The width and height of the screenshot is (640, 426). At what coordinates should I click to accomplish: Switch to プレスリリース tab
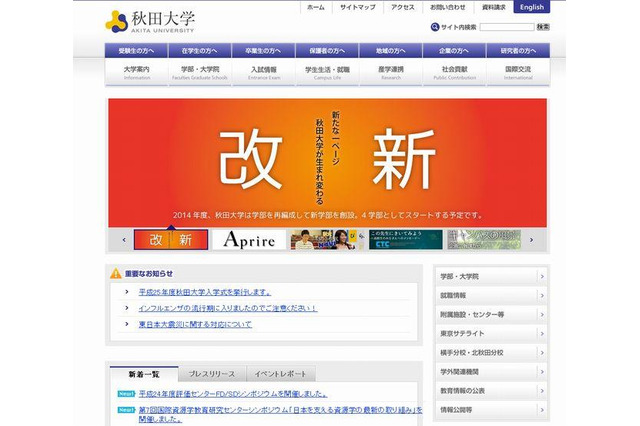[212, 374]
